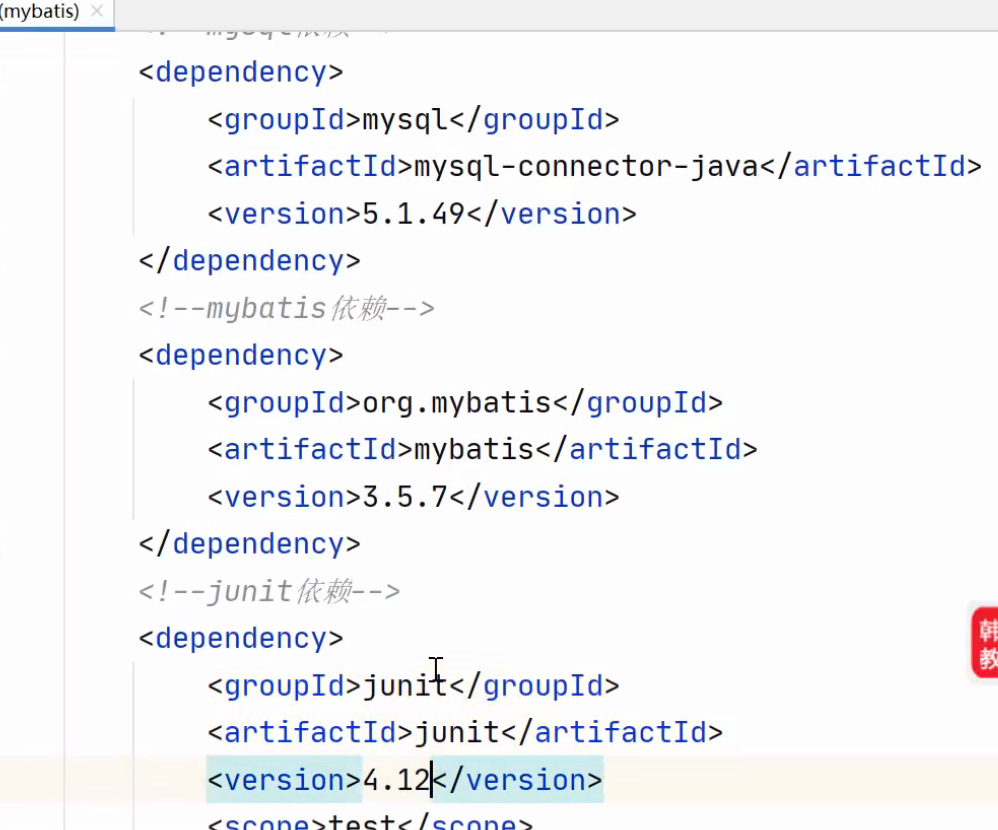Viewport: 998px width, 830px height.
Task: Click the artifactId value mysql-connector-java
Action: point(586,166)
